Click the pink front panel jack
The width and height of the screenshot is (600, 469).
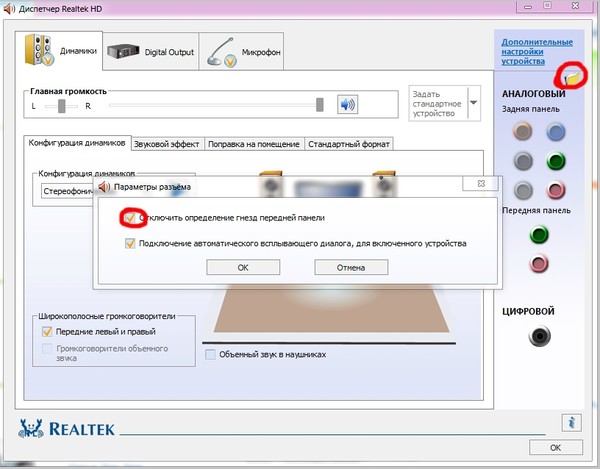pyautogui.click(x=539, y=264)
